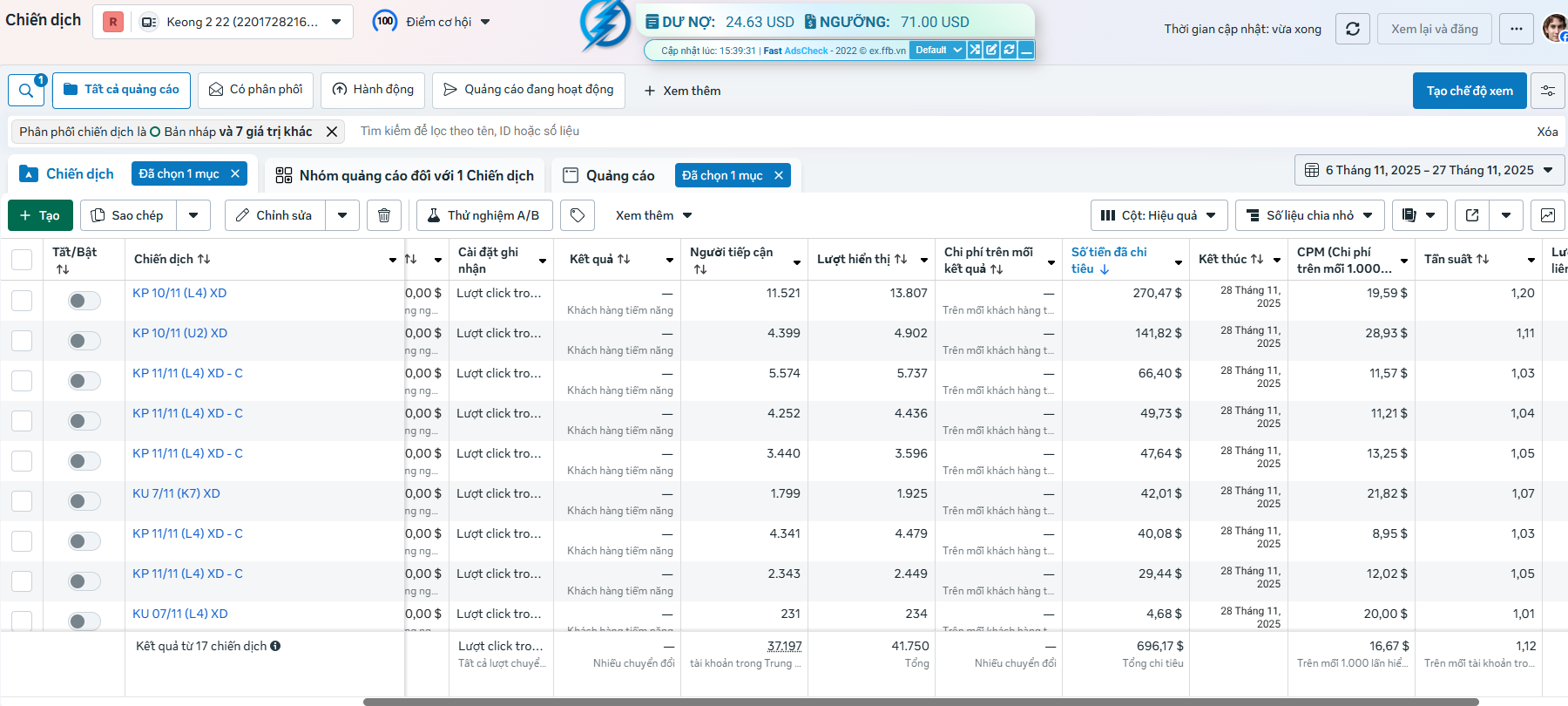Select checkbox for KP 10/11 (U2) XD row
This screenshot has width=1568, height=706.
coord(22,341)
